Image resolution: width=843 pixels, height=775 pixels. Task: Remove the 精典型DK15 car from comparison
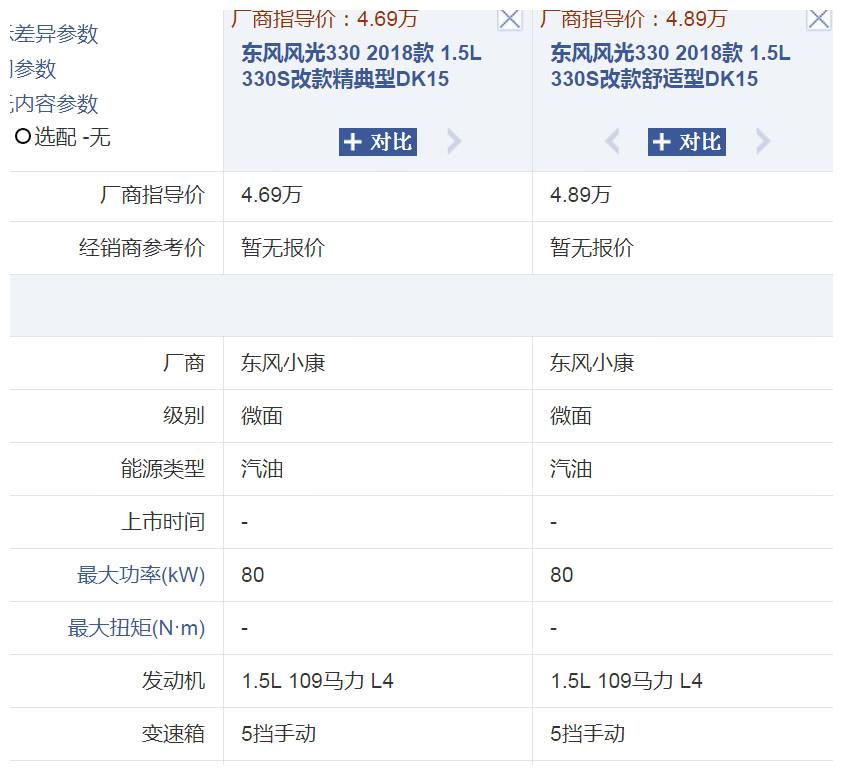point(509,20)
